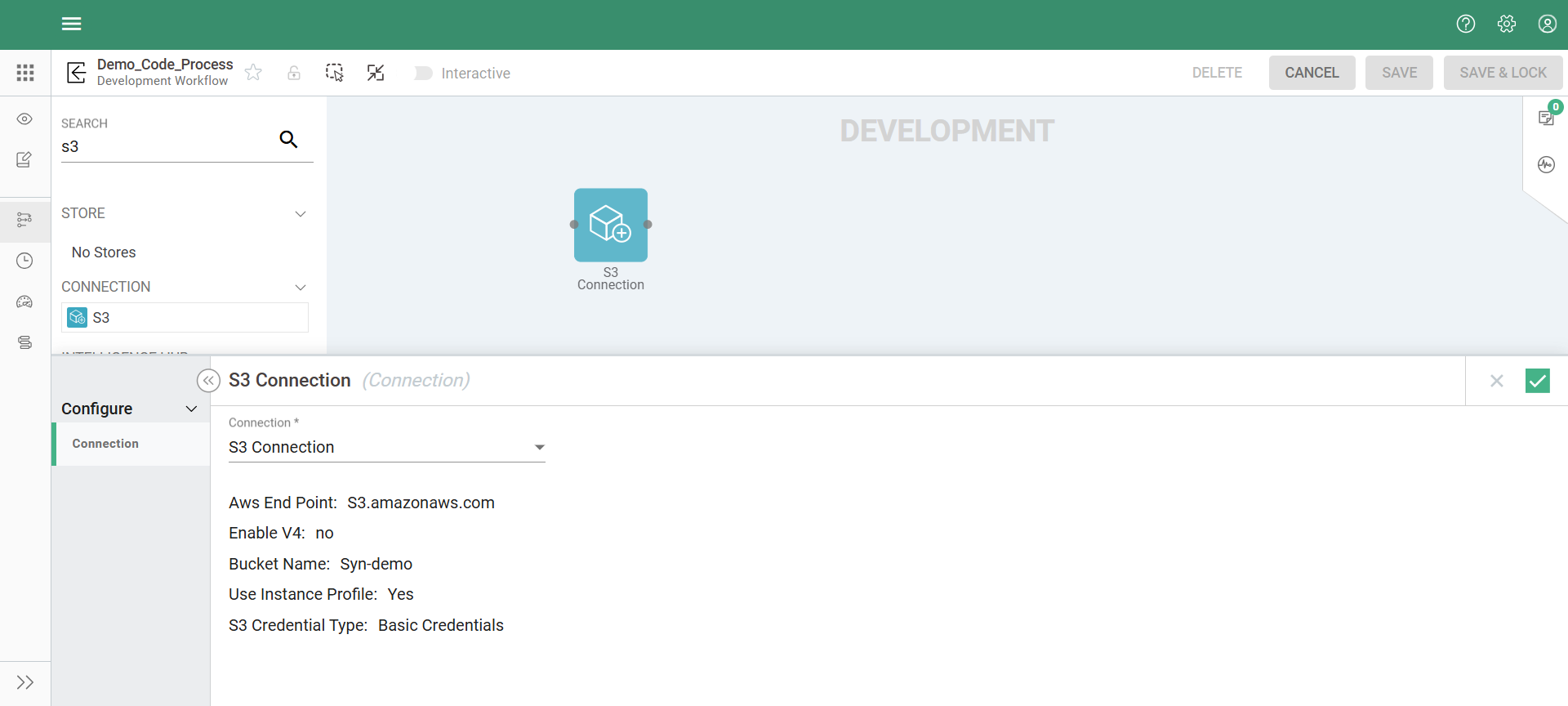Image resolution: width=1568 pixels, height=706 pixels.
Task: Mark Demo_Code_Process as favorite with star
Action: 254,73
